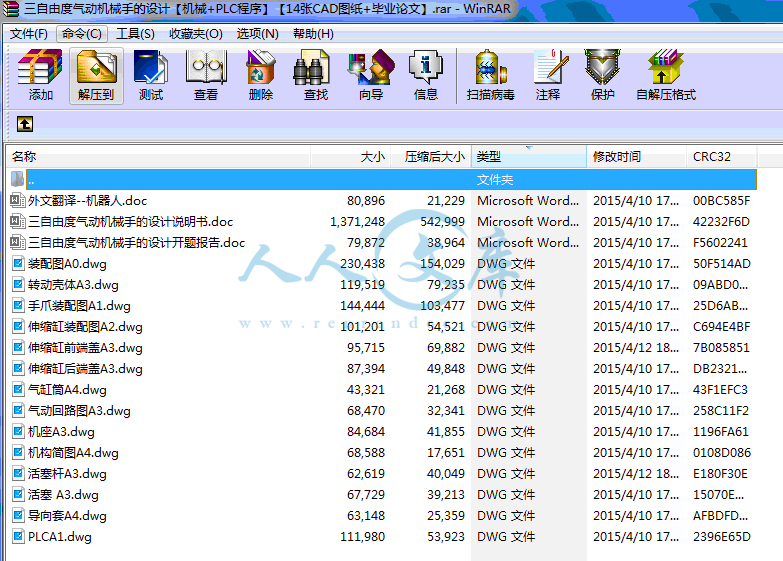The image size is (783, 561).
Task: Click CRC32 value 2396E65D
Action: coord(722,537)
